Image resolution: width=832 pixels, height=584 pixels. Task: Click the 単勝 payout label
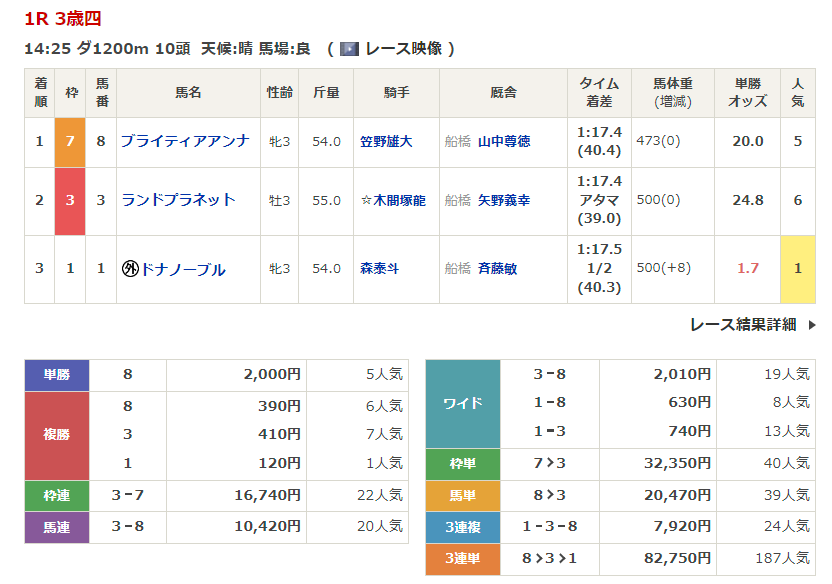point(57,375)
